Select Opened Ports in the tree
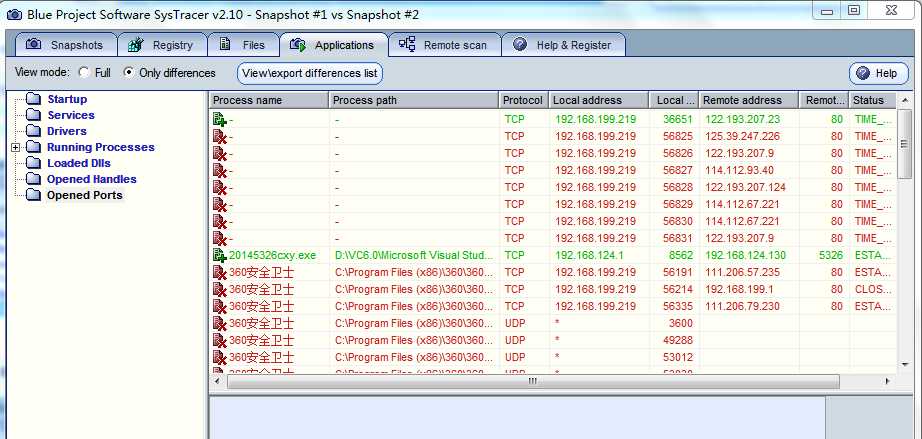The image size is (922, 439). click(x=85, y=195)
